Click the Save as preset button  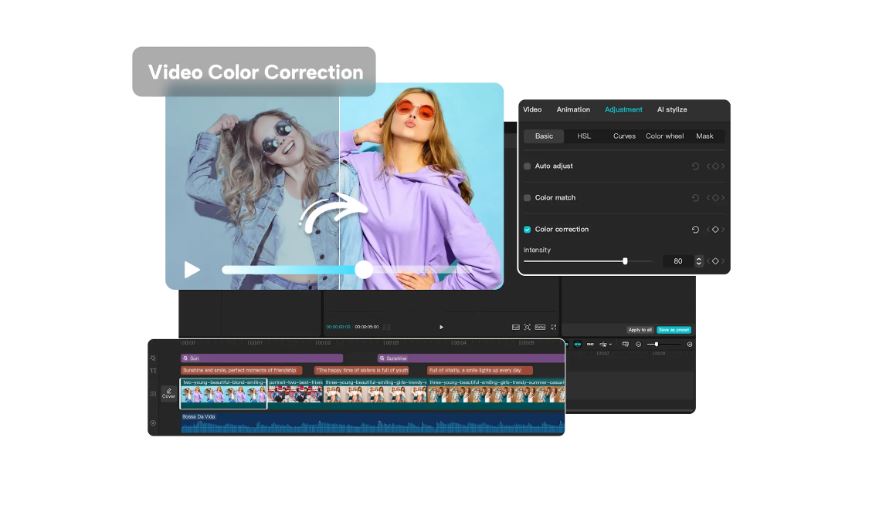[674, 330]
